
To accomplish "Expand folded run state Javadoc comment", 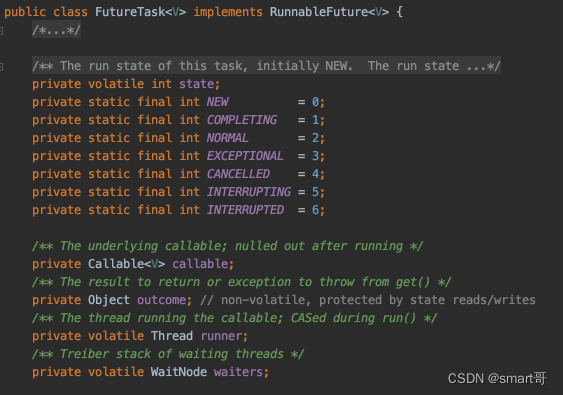I will (x=266, y=66).
